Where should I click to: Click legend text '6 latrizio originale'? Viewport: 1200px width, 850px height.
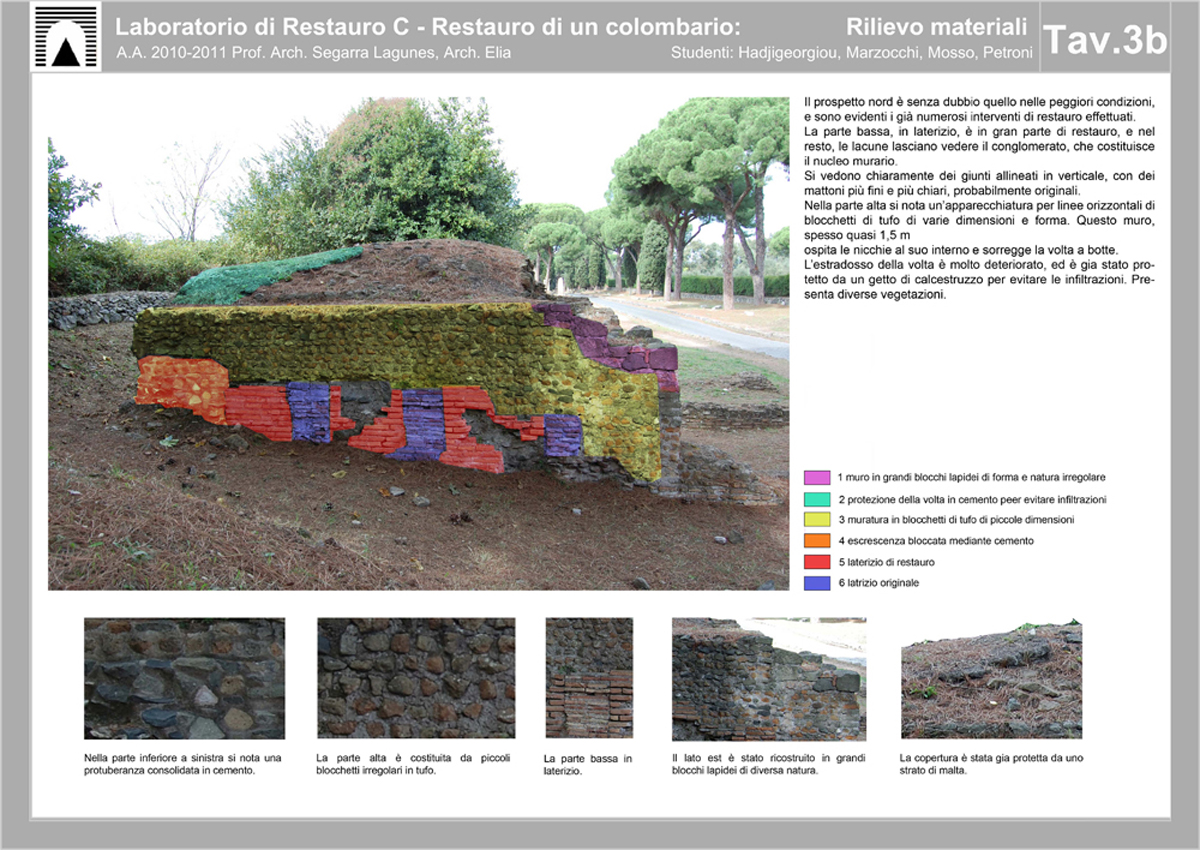point(879,583)
